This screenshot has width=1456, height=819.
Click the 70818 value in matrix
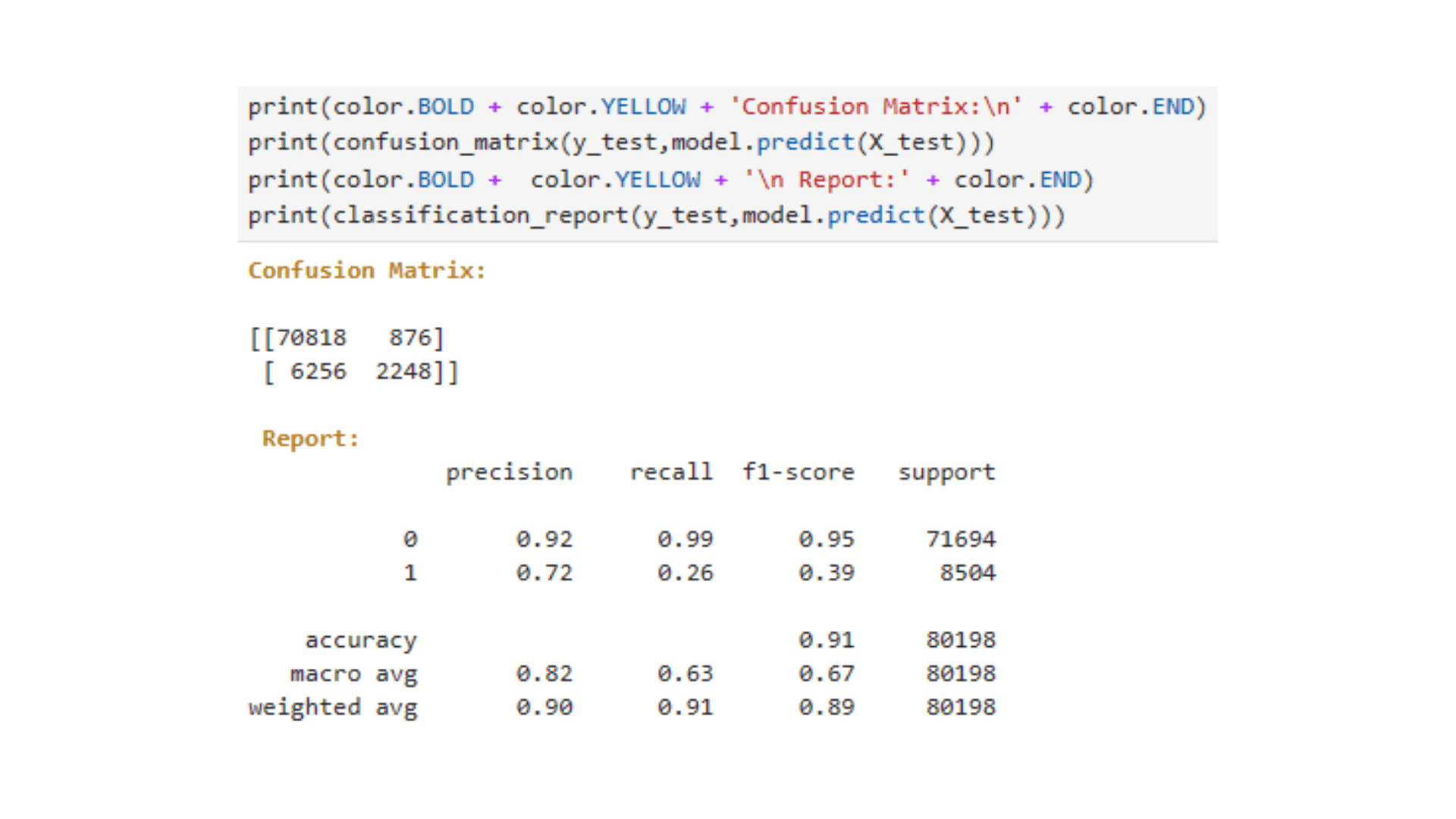(311, 338)
